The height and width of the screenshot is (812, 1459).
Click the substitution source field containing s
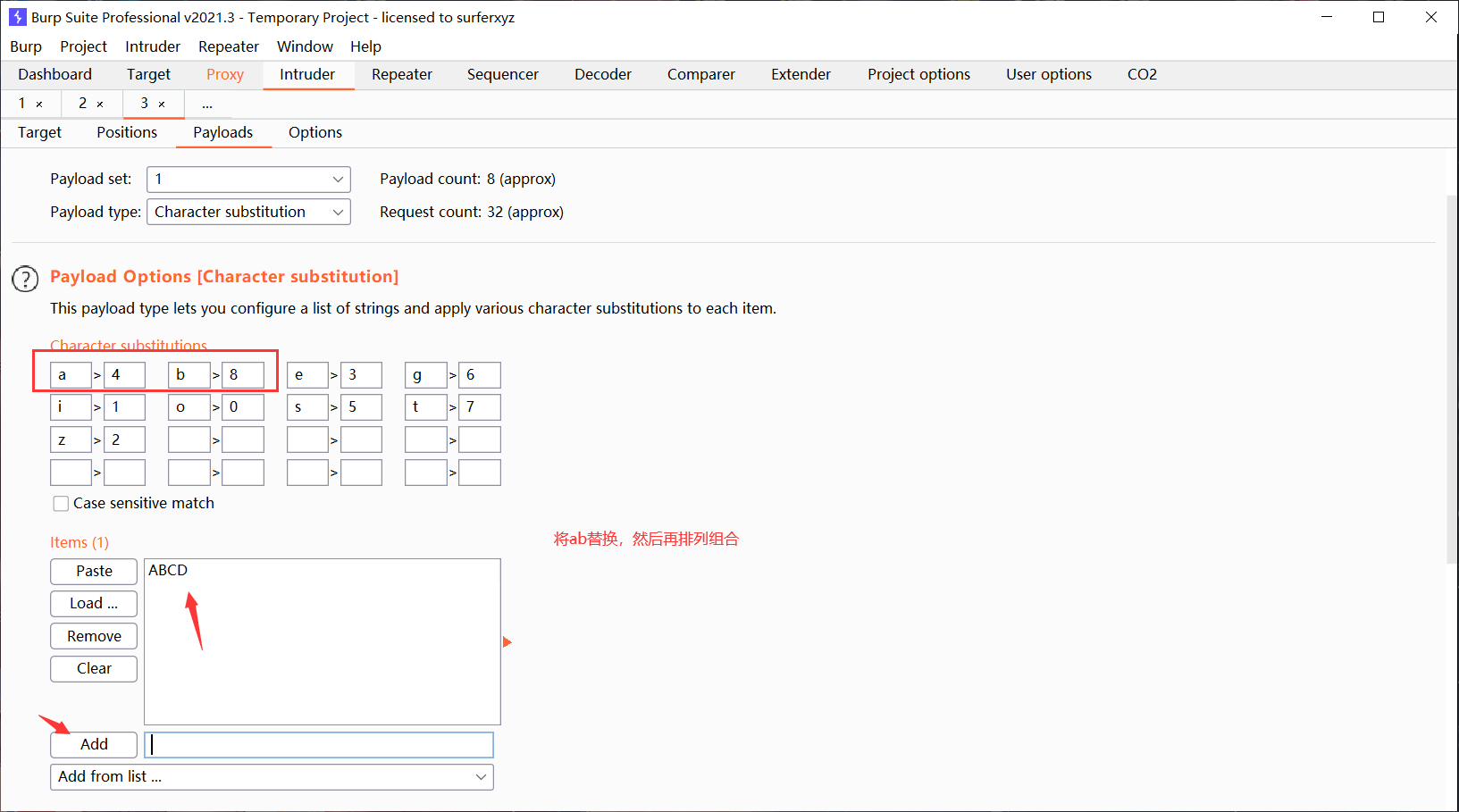point(307,407)
